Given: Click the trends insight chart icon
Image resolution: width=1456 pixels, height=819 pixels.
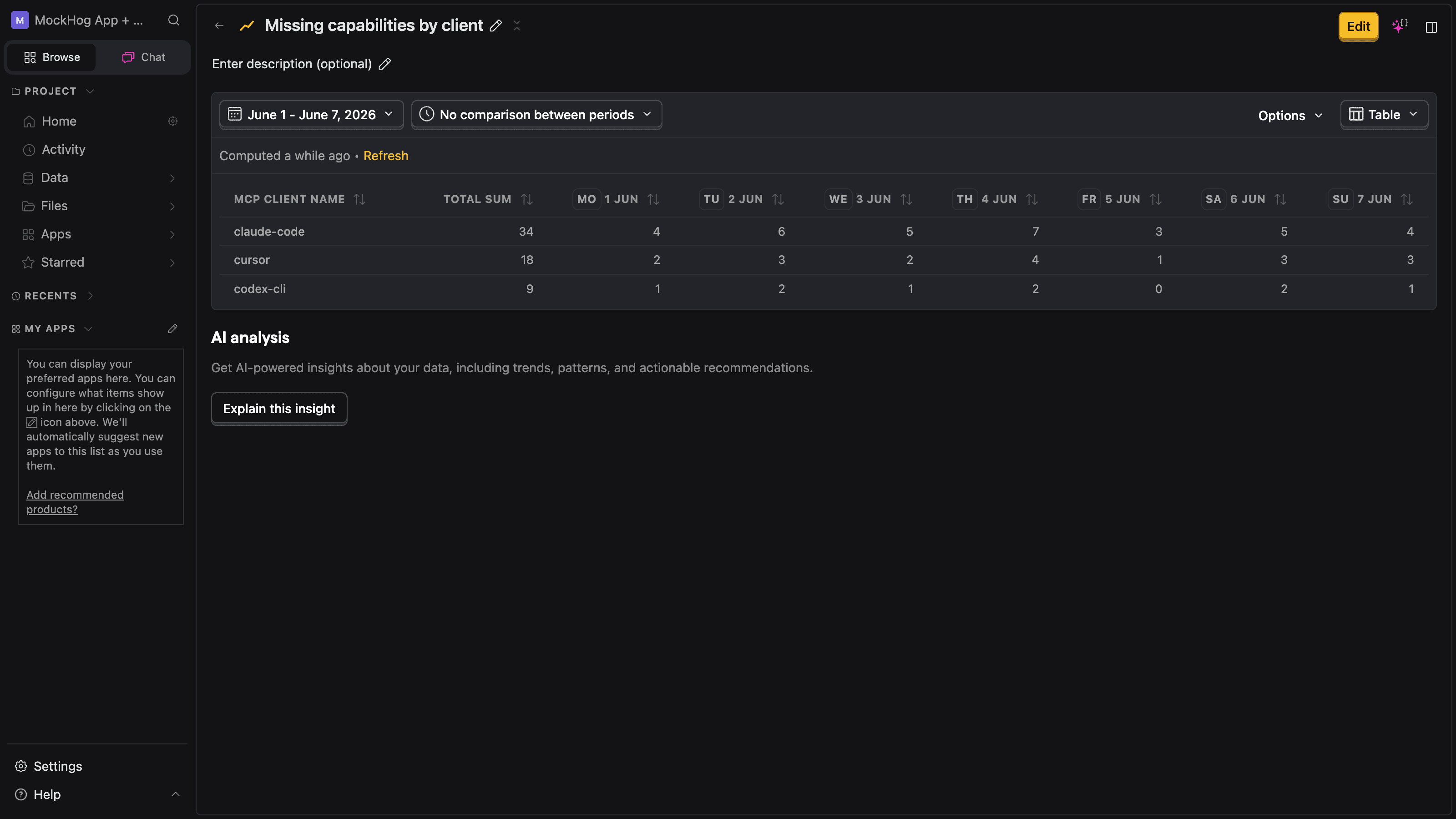Looking at the screenshot, I should [x=247, y=25].
